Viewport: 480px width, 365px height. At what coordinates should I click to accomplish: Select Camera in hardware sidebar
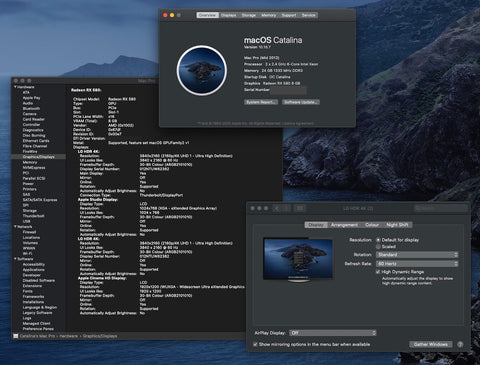coord(29,114)
